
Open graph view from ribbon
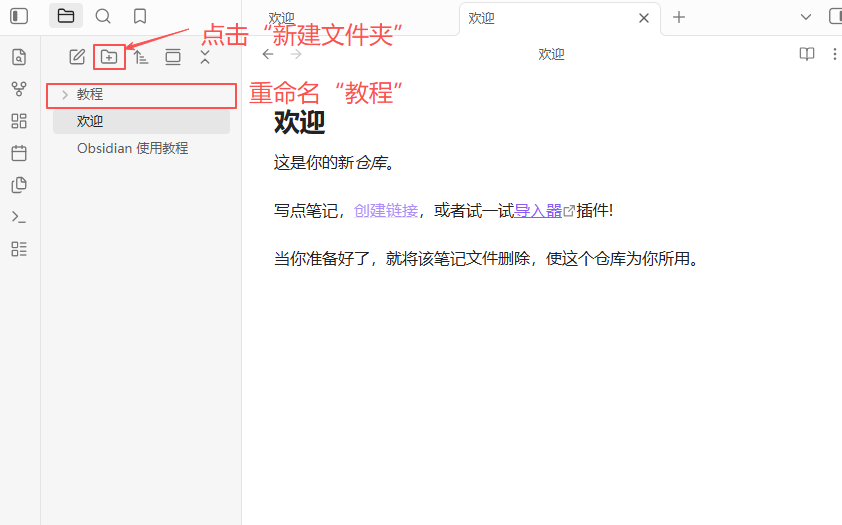(x=19, y=89)
